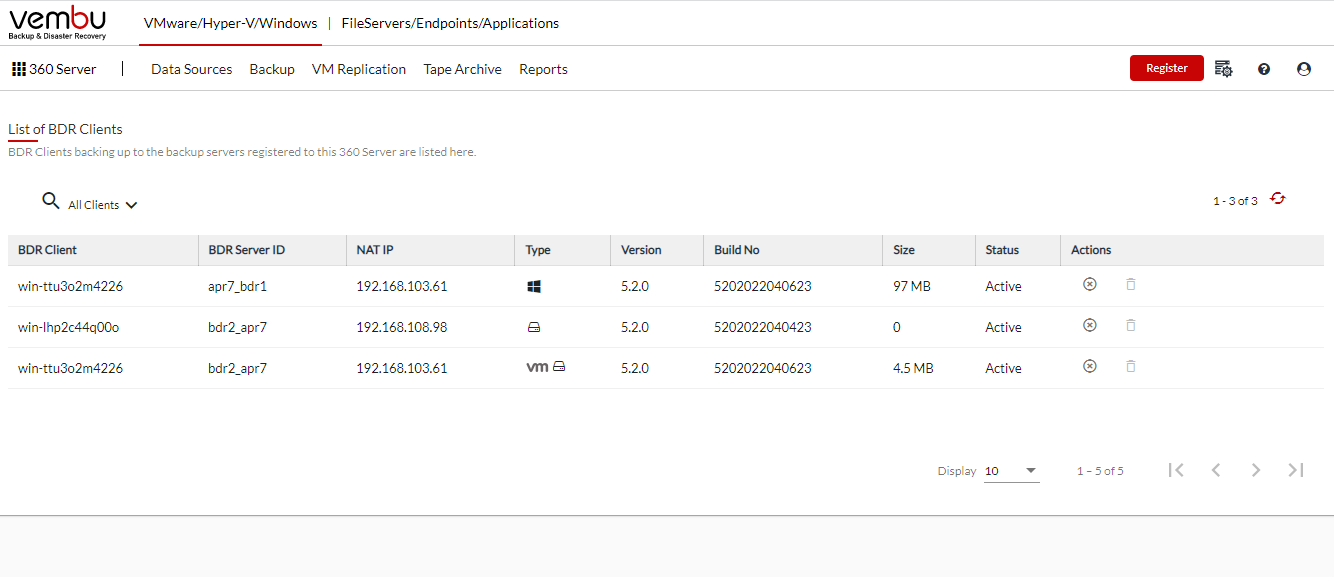The height and width of the screenshot is (577, 1334).
Task: Expand the All Clients filter dropdown
Action: pyautogui.click(x=102, y=205)
